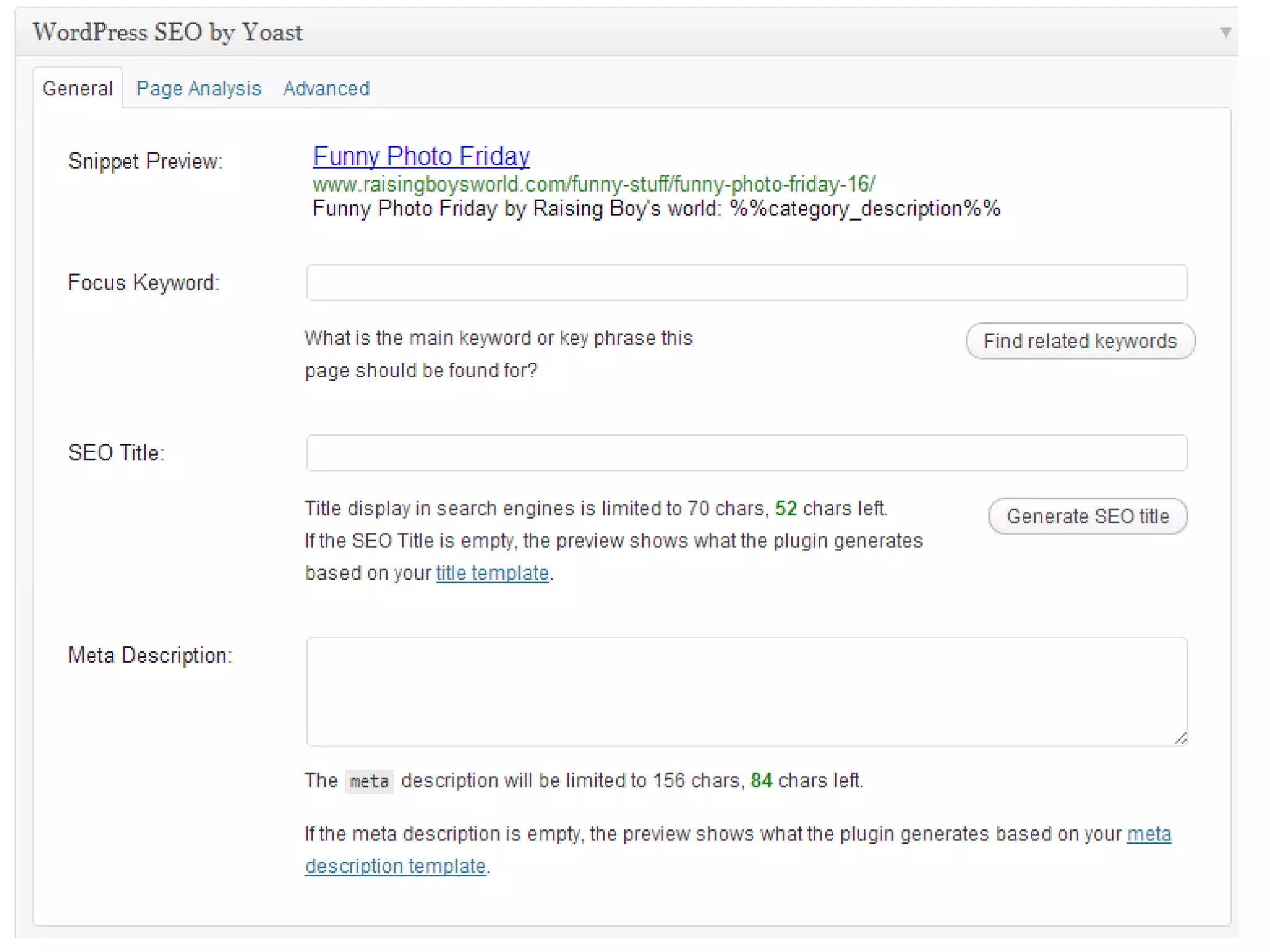Viewport: 1270px width, 952px height.
Task: Click the WordPress SEO by Yoast header
Action: (168, 32)
